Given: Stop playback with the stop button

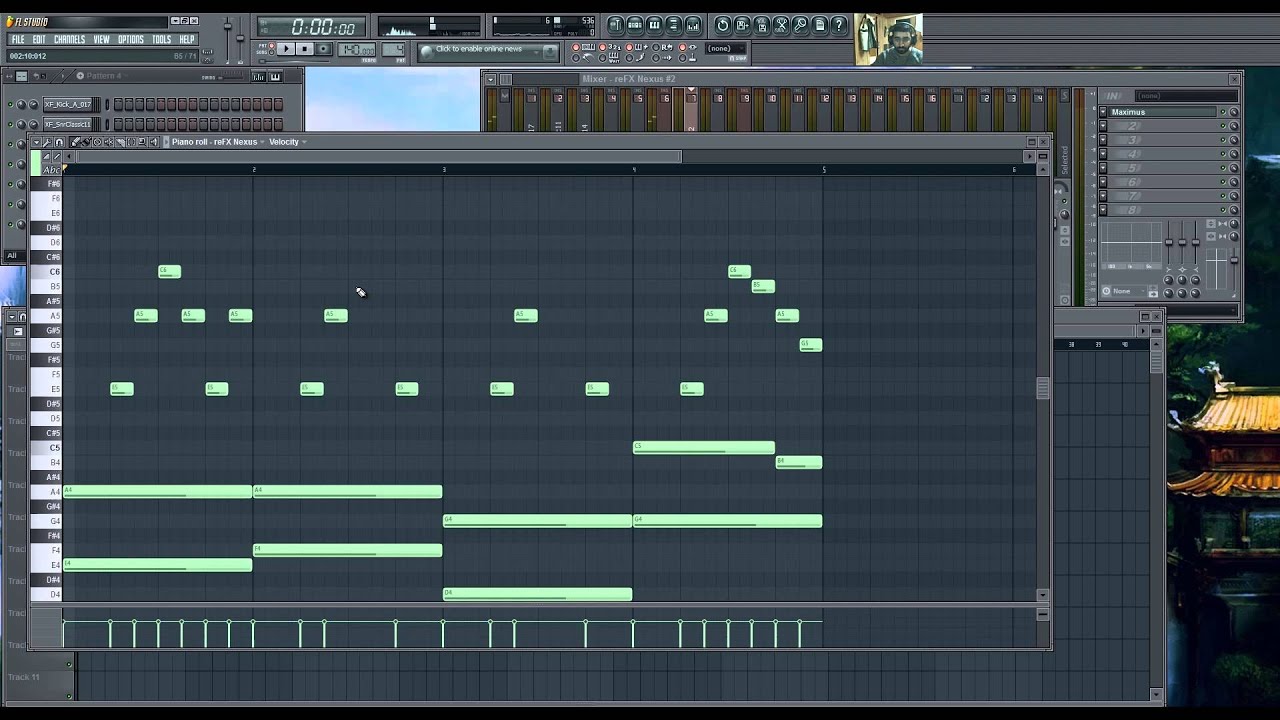Looking at the screenshot, I should pyautogui.click(x=305, y=49).
